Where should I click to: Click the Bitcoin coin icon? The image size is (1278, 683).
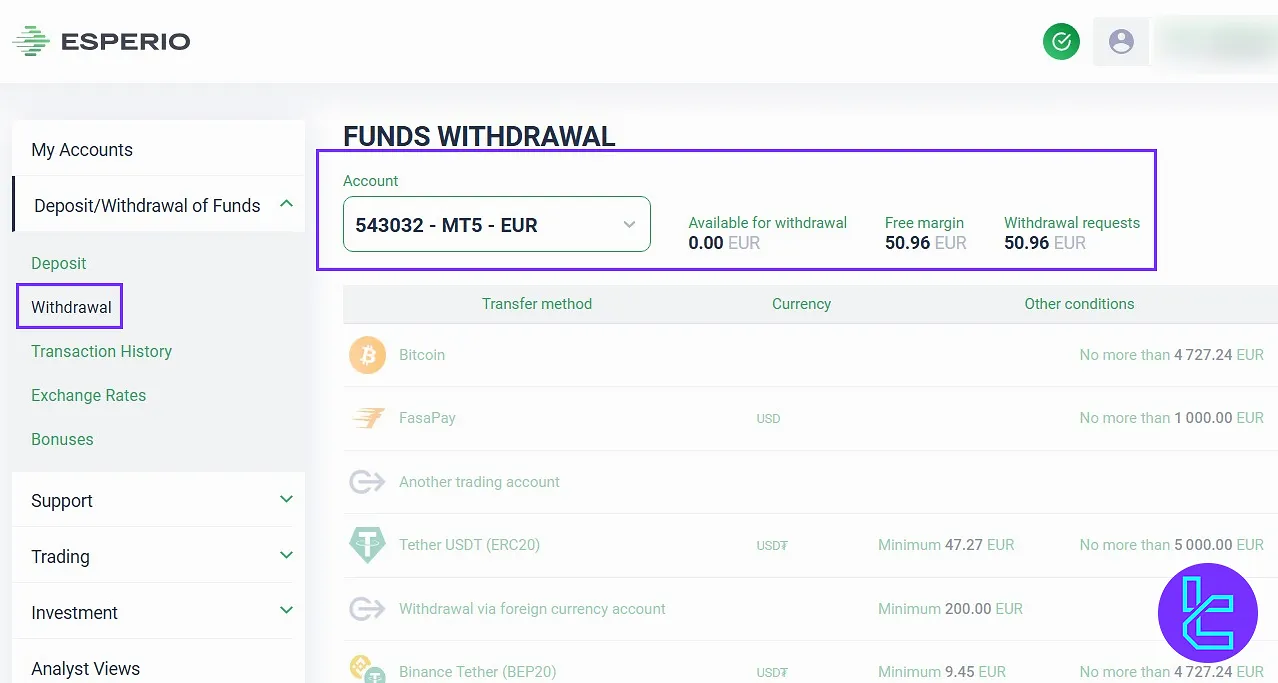(x=367, y=355)
